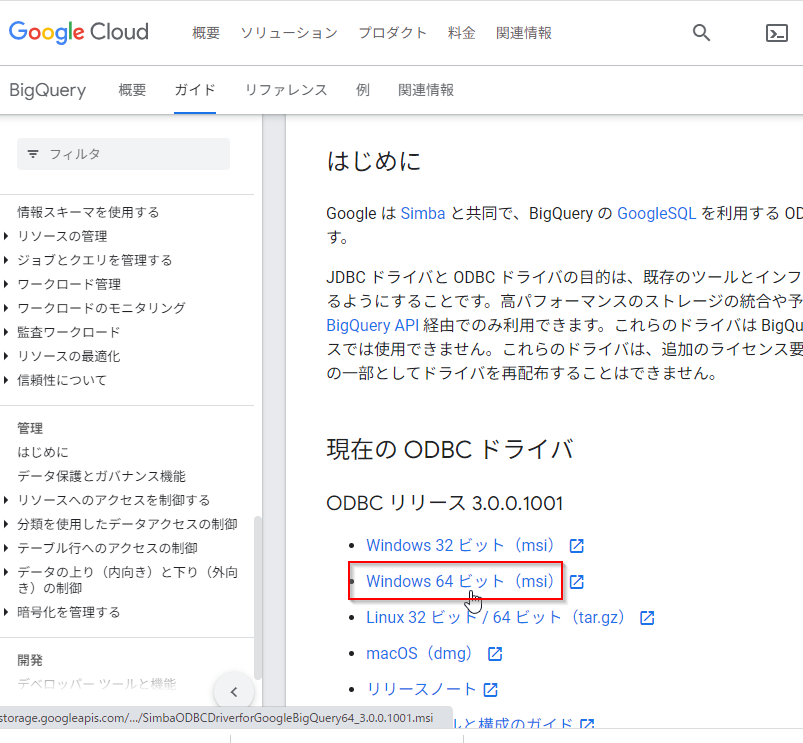
Task: Expand データの上り（内向き）と下り item
Action: (x=6, y=572)
